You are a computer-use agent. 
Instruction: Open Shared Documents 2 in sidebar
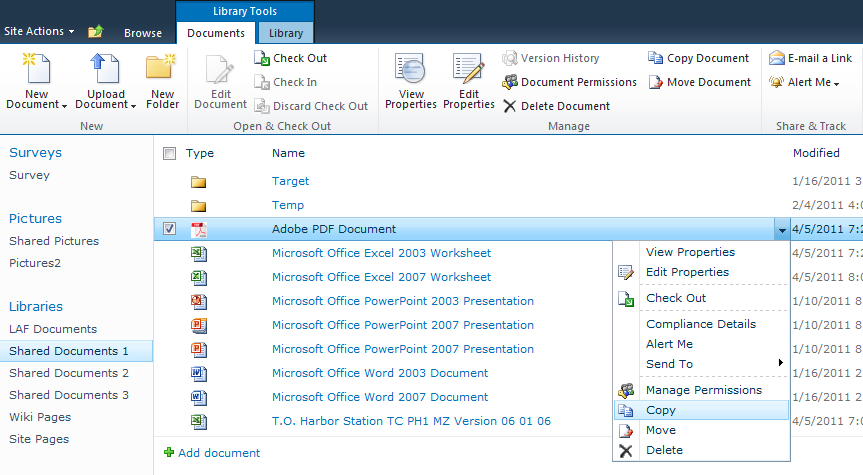(x=69, y=373)
